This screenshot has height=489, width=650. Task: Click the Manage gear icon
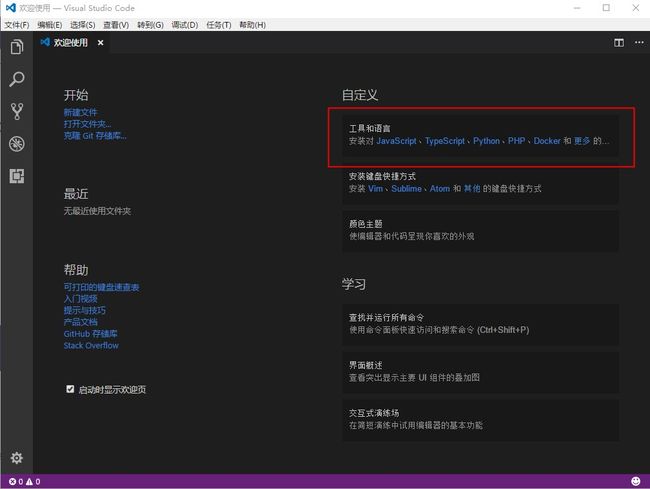pyautogui.click(x=17, y=458)
